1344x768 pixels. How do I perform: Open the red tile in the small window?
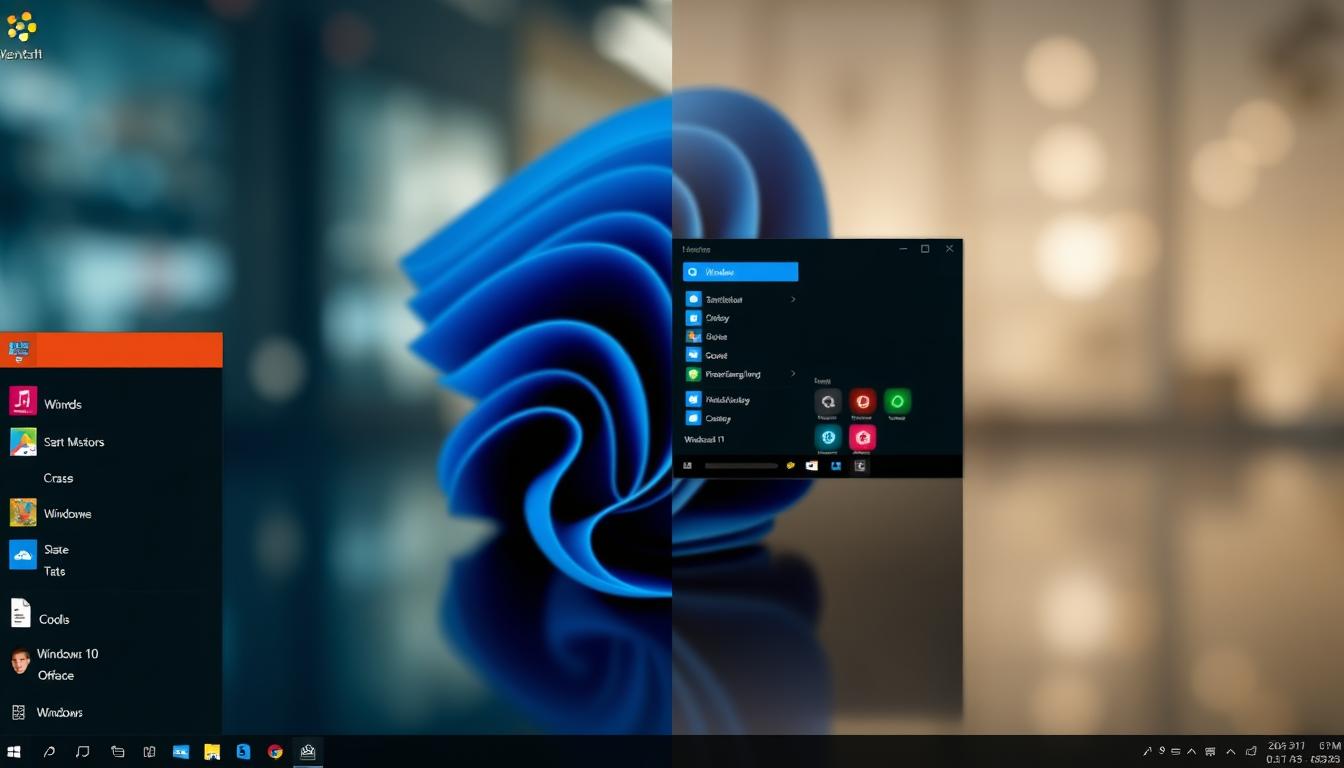point(862,402)
